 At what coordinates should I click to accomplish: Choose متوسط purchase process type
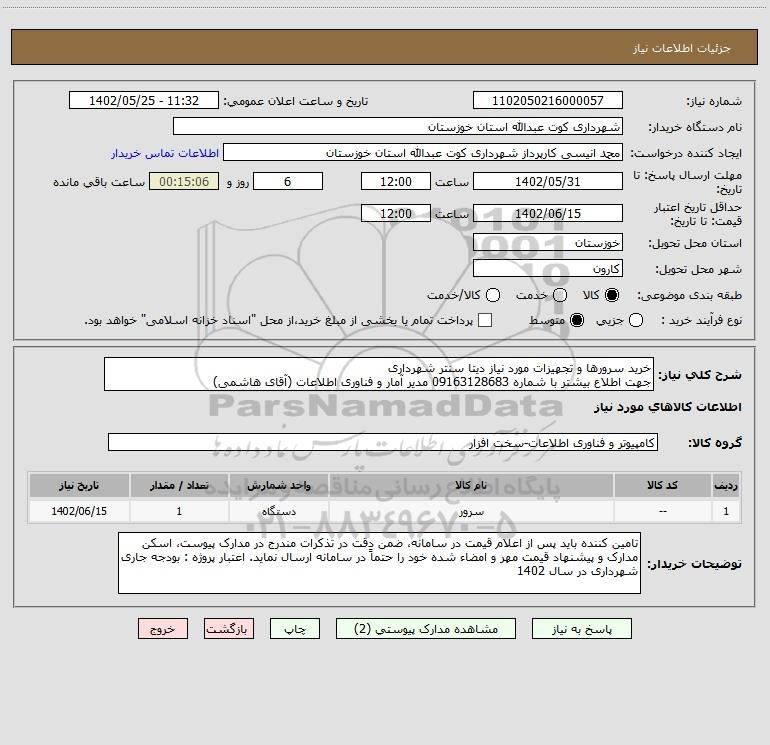point(577,320)
